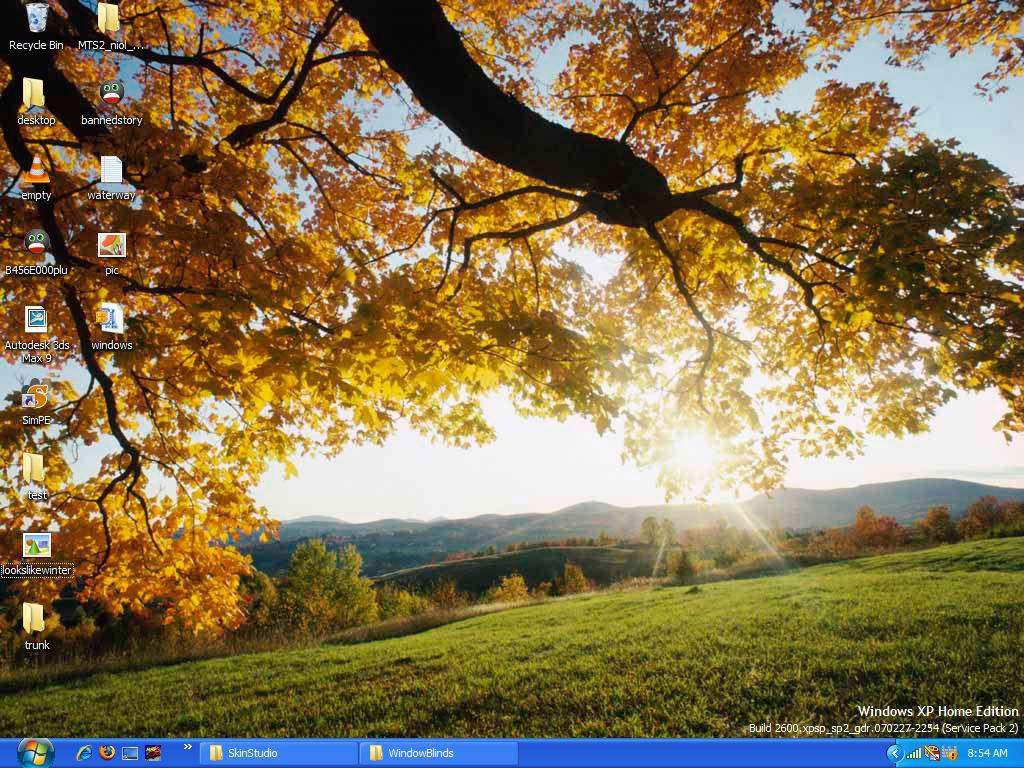The width and height of the screenshot is (1024, 768).
Task: Select the Autodesk 3ds Max 9 shortcut
Action: (x=36, y=320)
